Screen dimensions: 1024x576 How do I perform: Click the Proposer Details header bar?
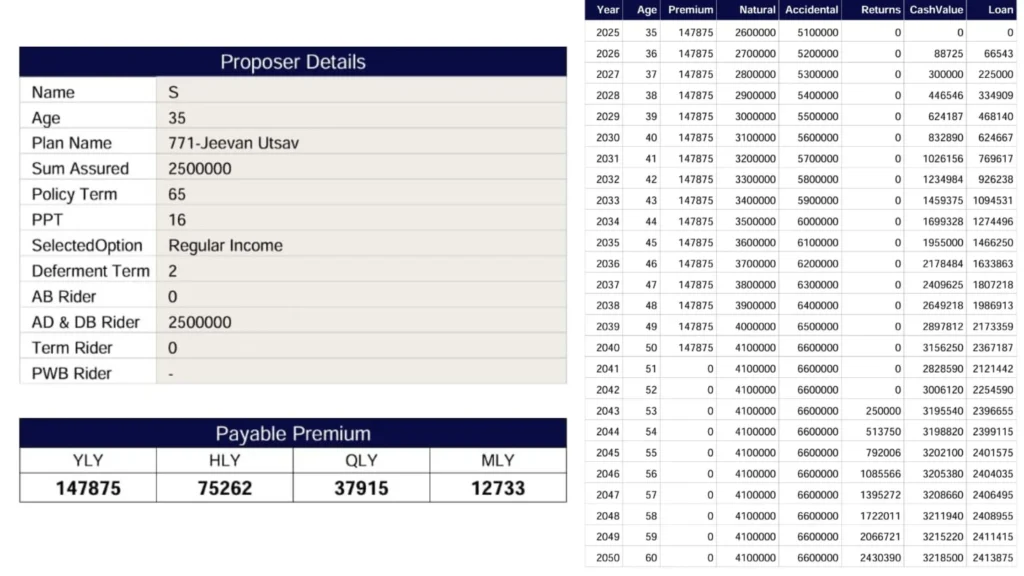pos(292,62)
